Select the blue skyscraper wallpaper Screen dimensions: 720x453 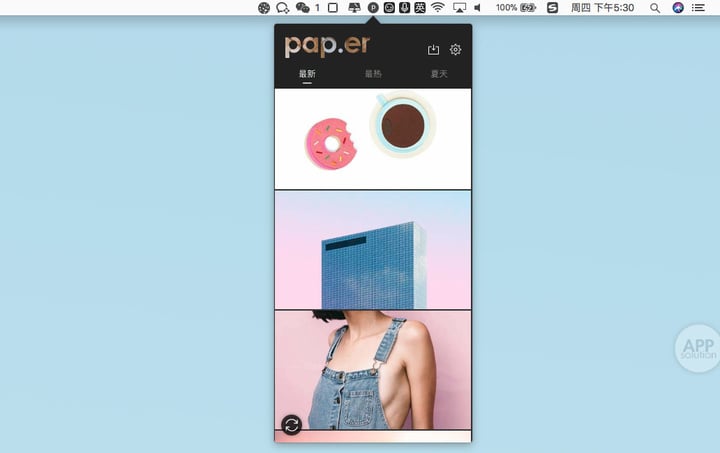pyautogui.click(x=373, y=250)
